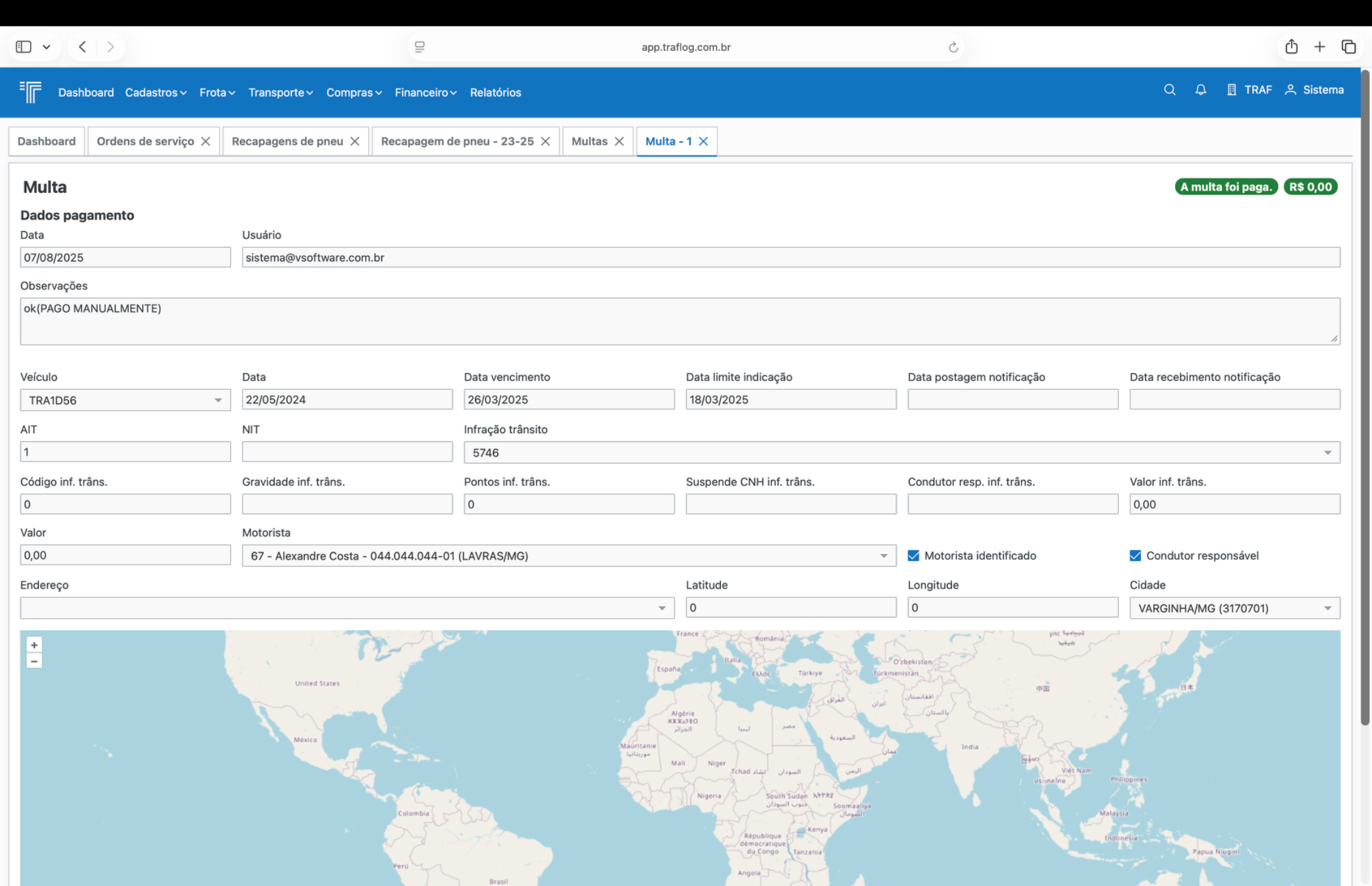The image size is (1372, 886).
Task: Click the TRAF company building icon
Action: [1231, 90]
